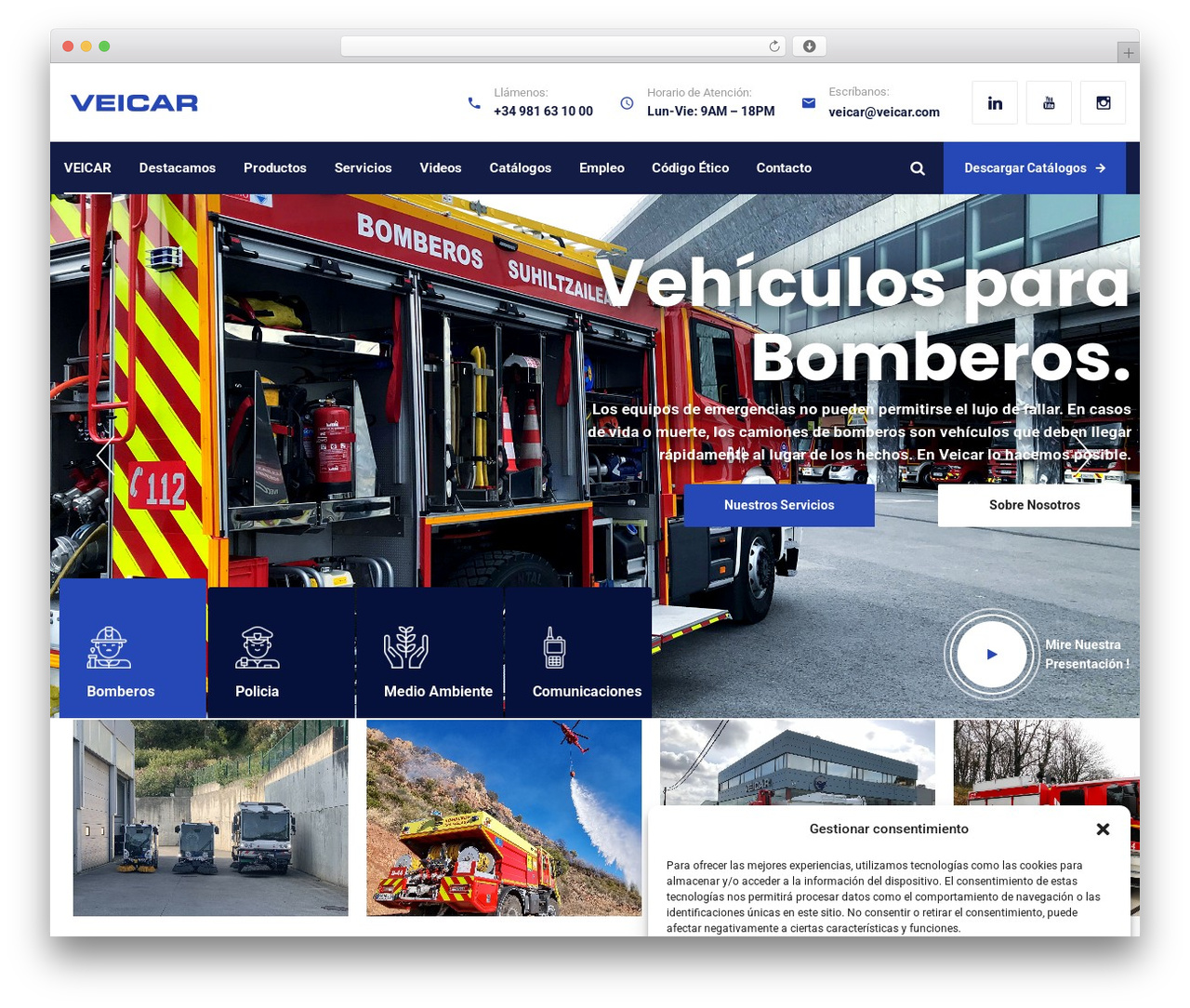
Task: Select the Medio Ambiente category card
Action: [x=430, y=653]
